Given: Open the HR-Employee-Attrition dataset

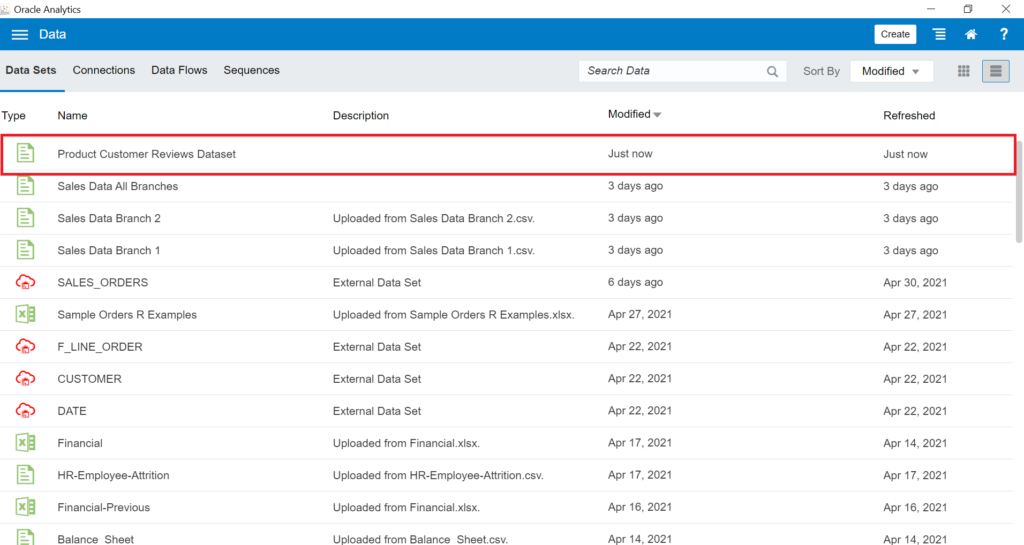Looking at the screenshot, I should 113,475.
